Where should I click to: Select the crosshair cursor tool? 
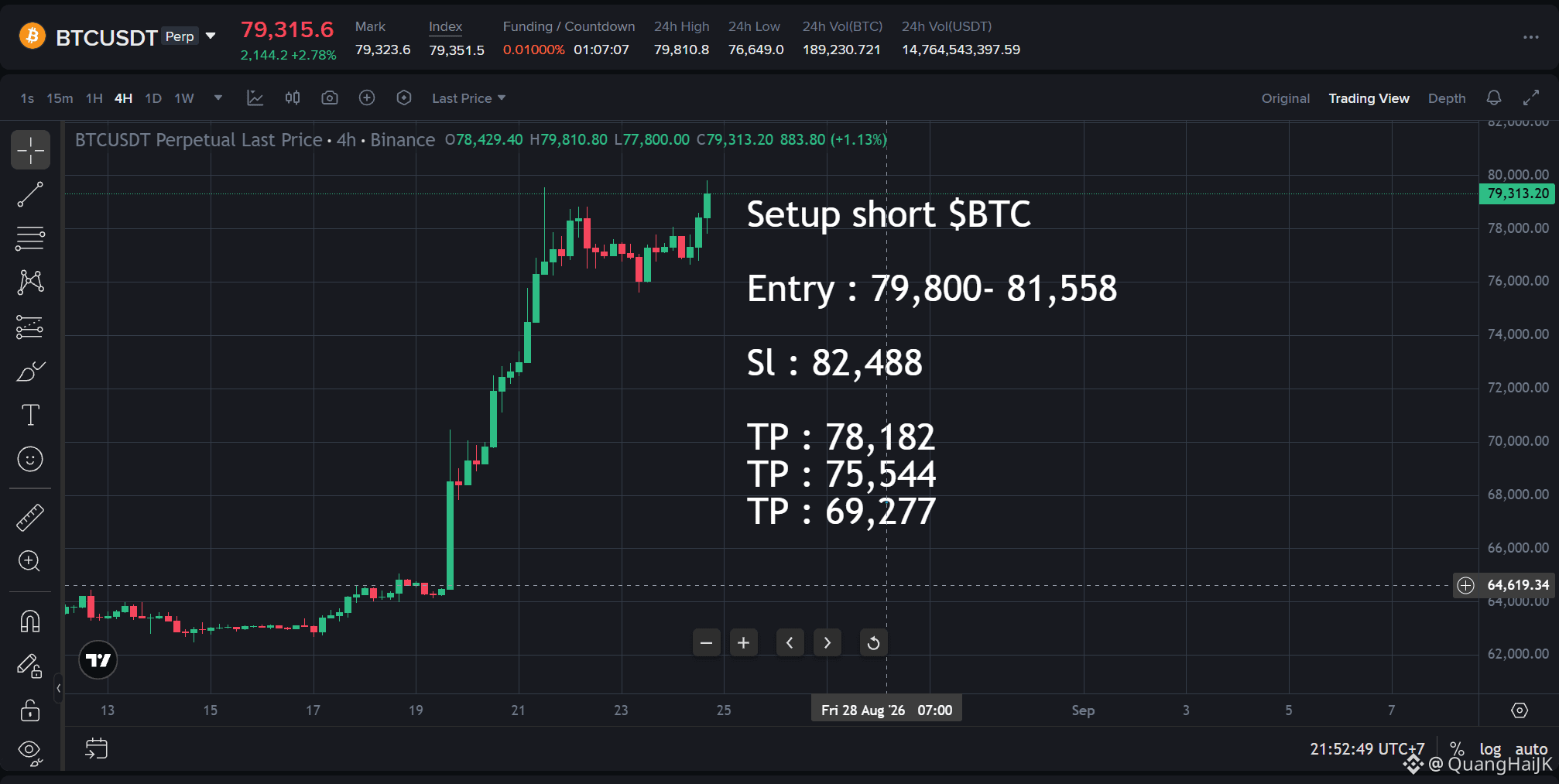(x=30, y=150)
